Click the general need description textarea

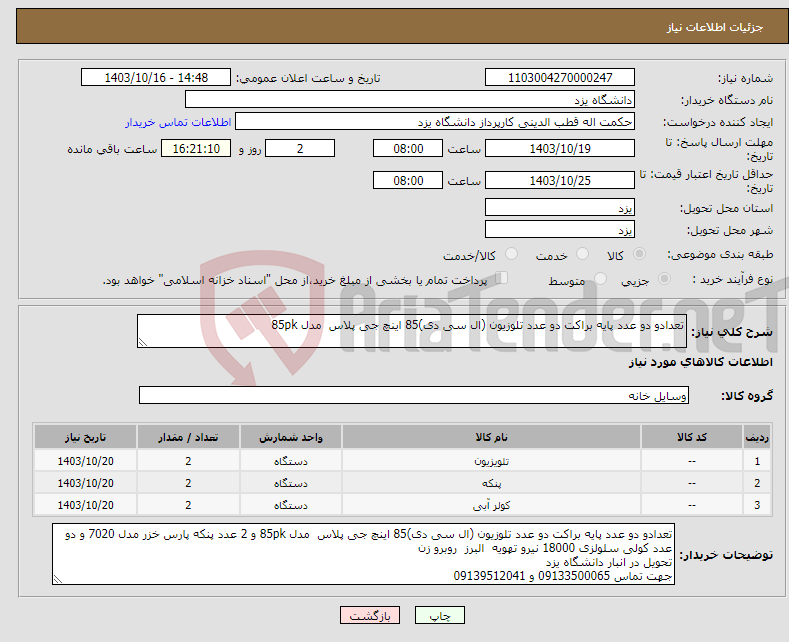tap(412, 331)
